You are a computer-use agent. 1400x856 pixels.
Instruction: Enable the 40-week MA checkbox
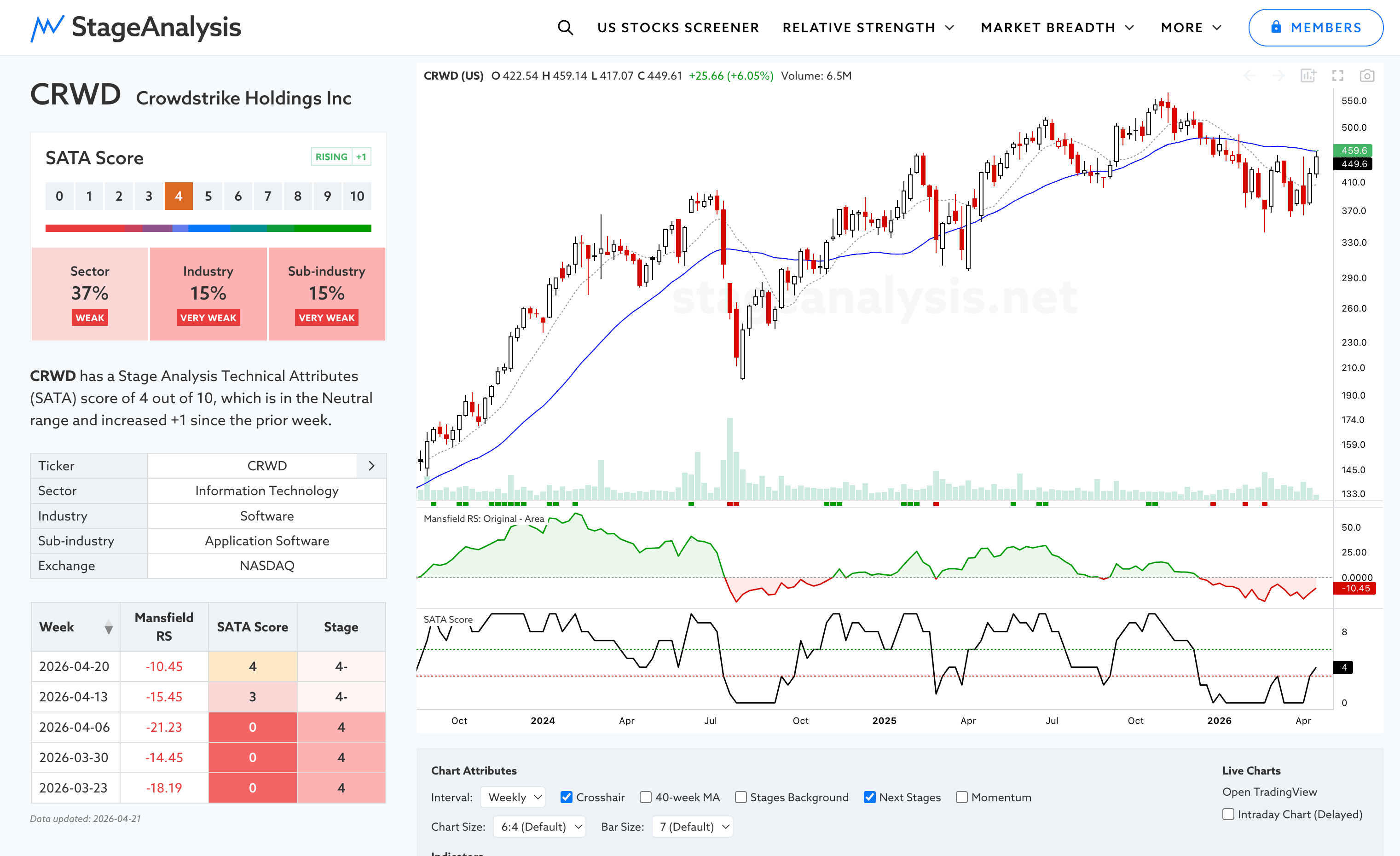tap(645, 797)
